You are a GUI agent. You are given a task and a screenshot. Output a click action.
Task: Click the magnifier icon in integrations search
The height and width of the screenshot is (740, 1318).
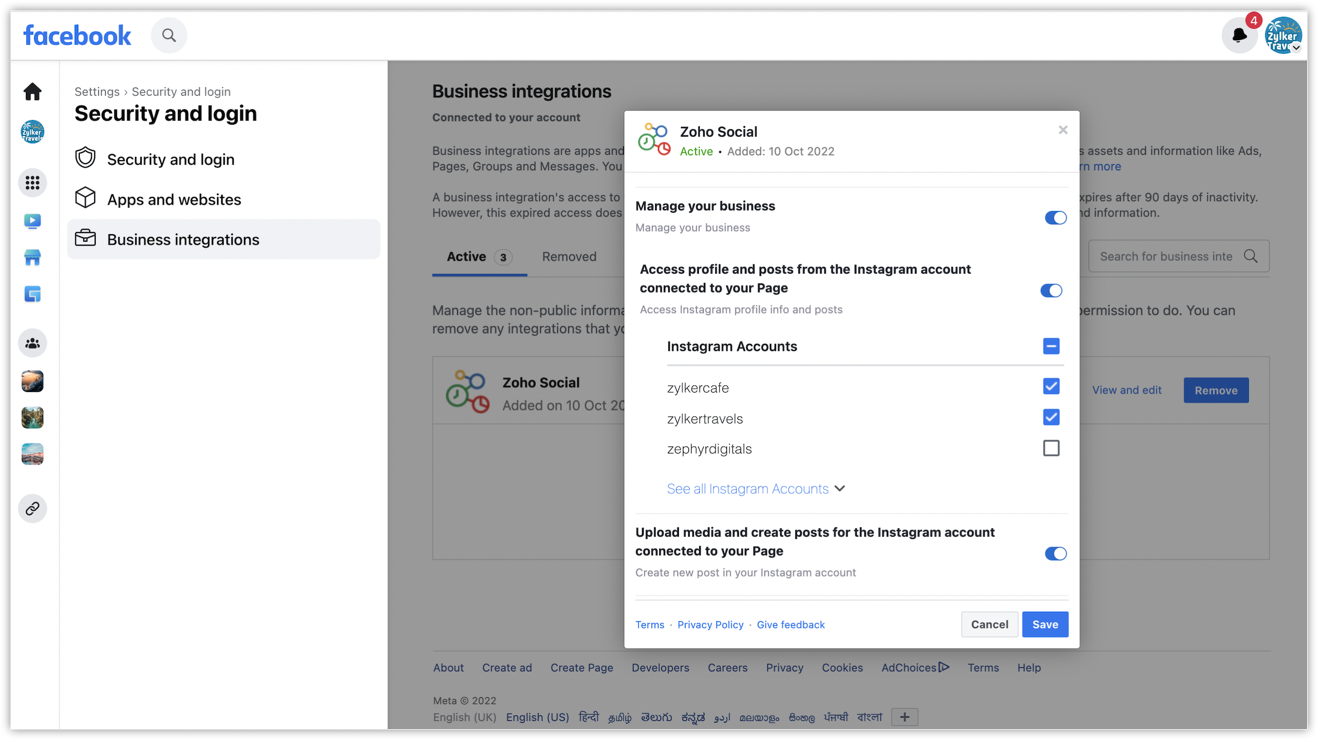(1251, 257)
